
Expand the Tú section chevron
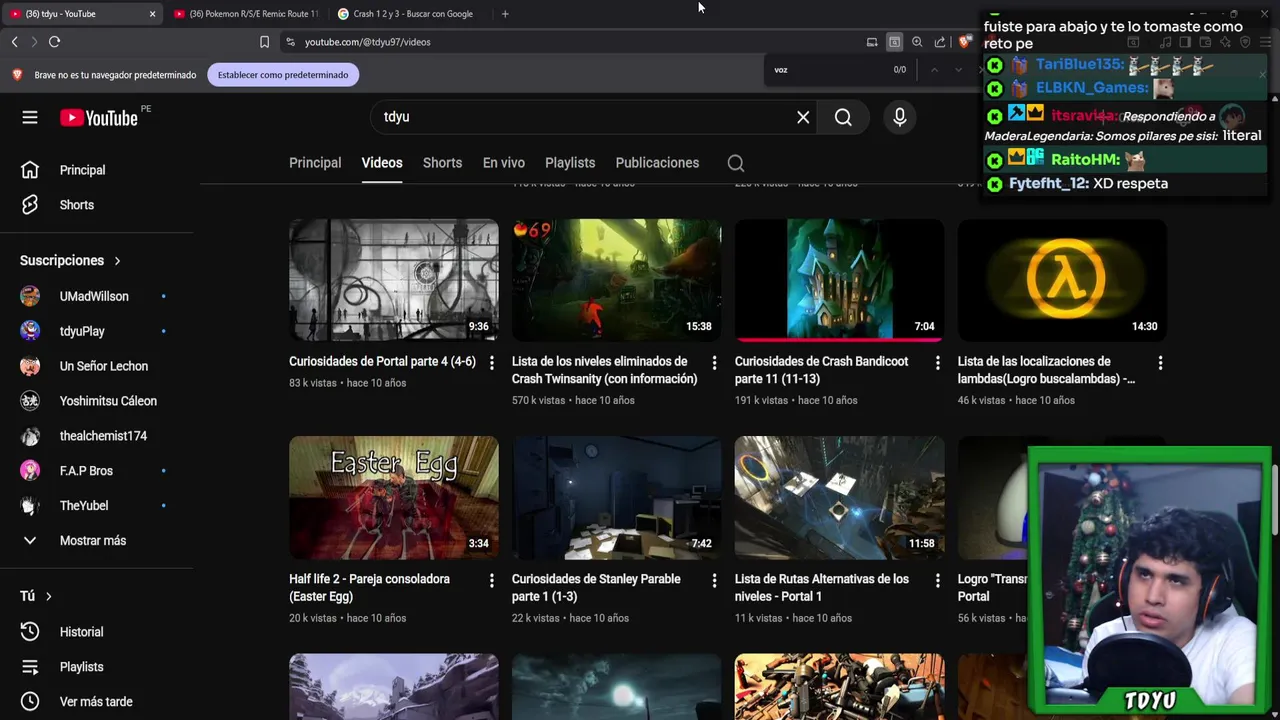click(x=48, y=597)
